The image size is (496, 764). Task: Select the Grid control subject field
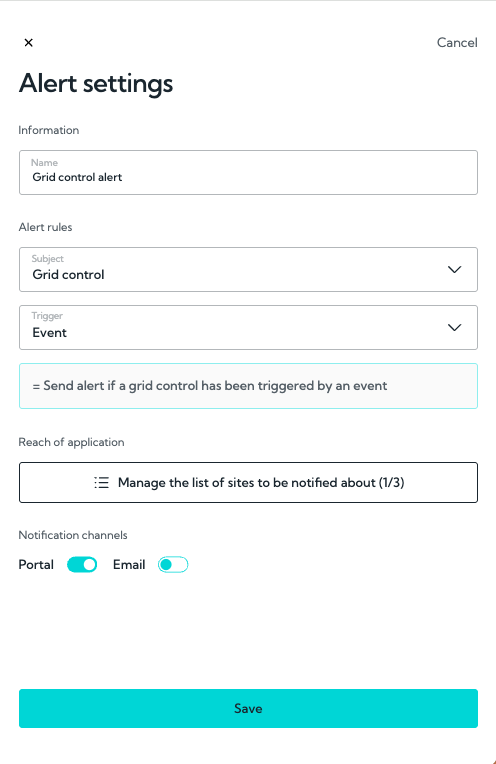click(248, 269)
